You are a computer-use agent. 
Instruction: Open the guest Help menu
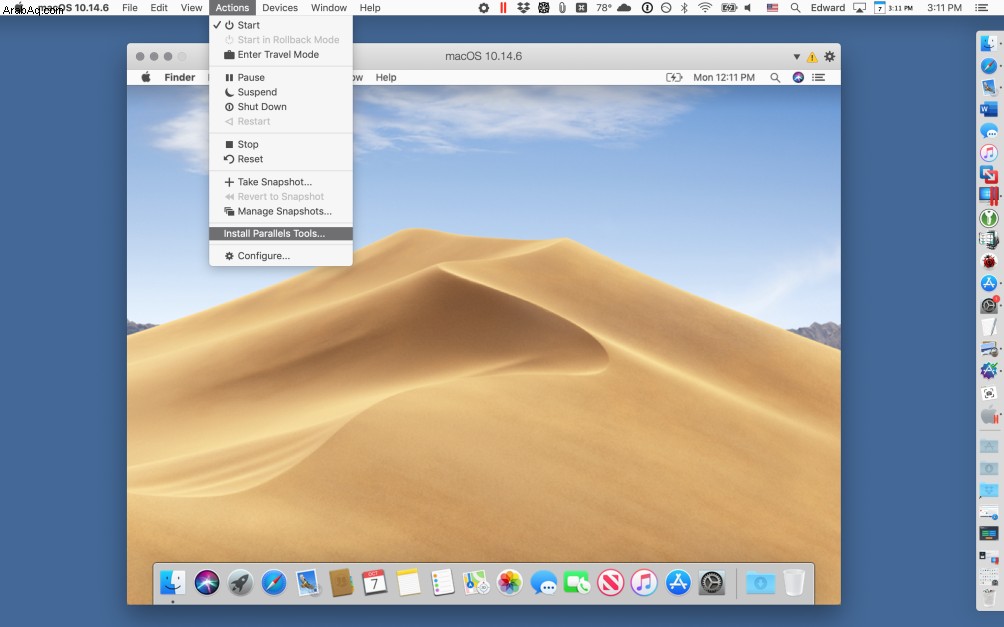385,77
